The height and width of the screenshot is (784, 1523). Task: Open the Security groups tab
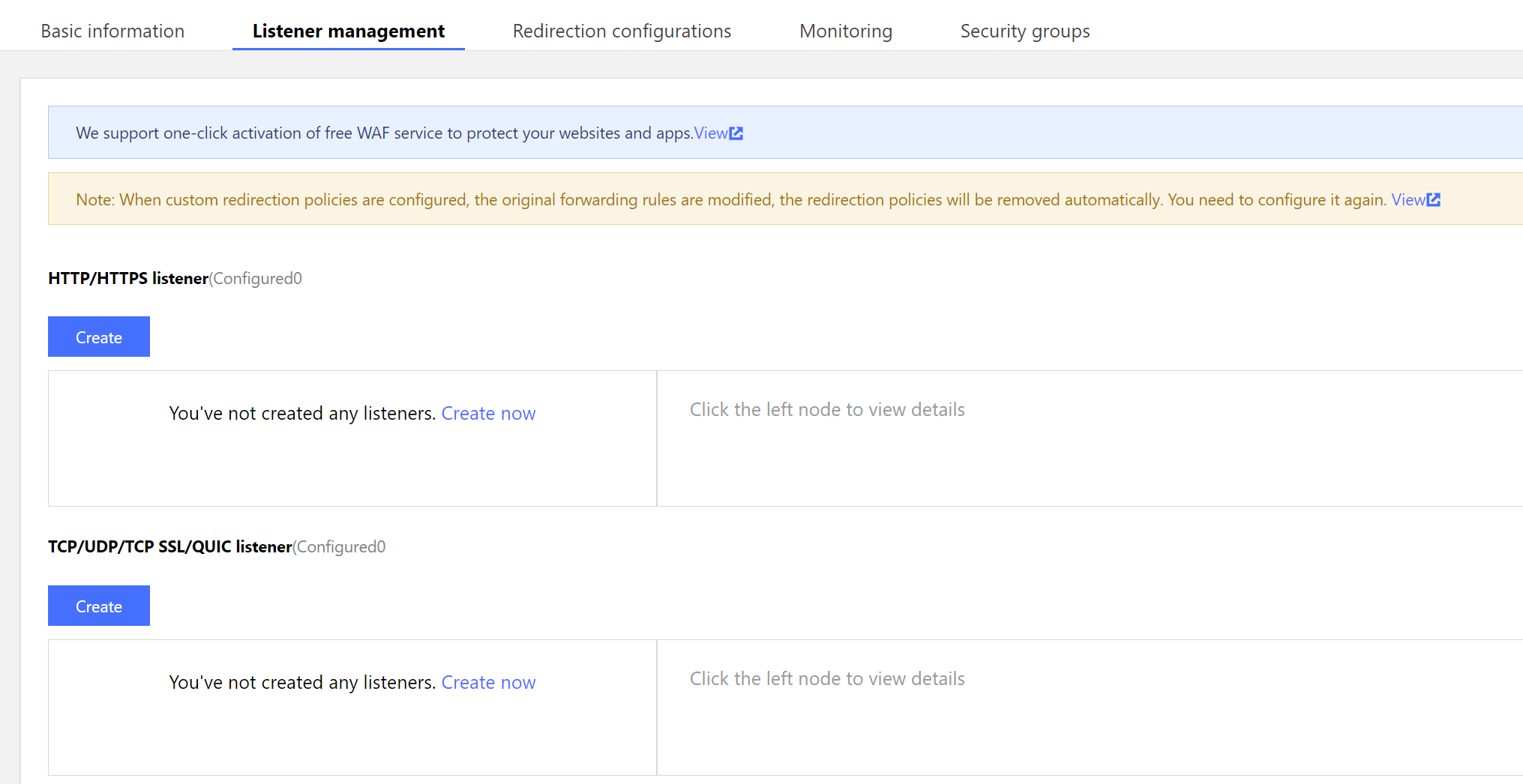point(1024,31)
